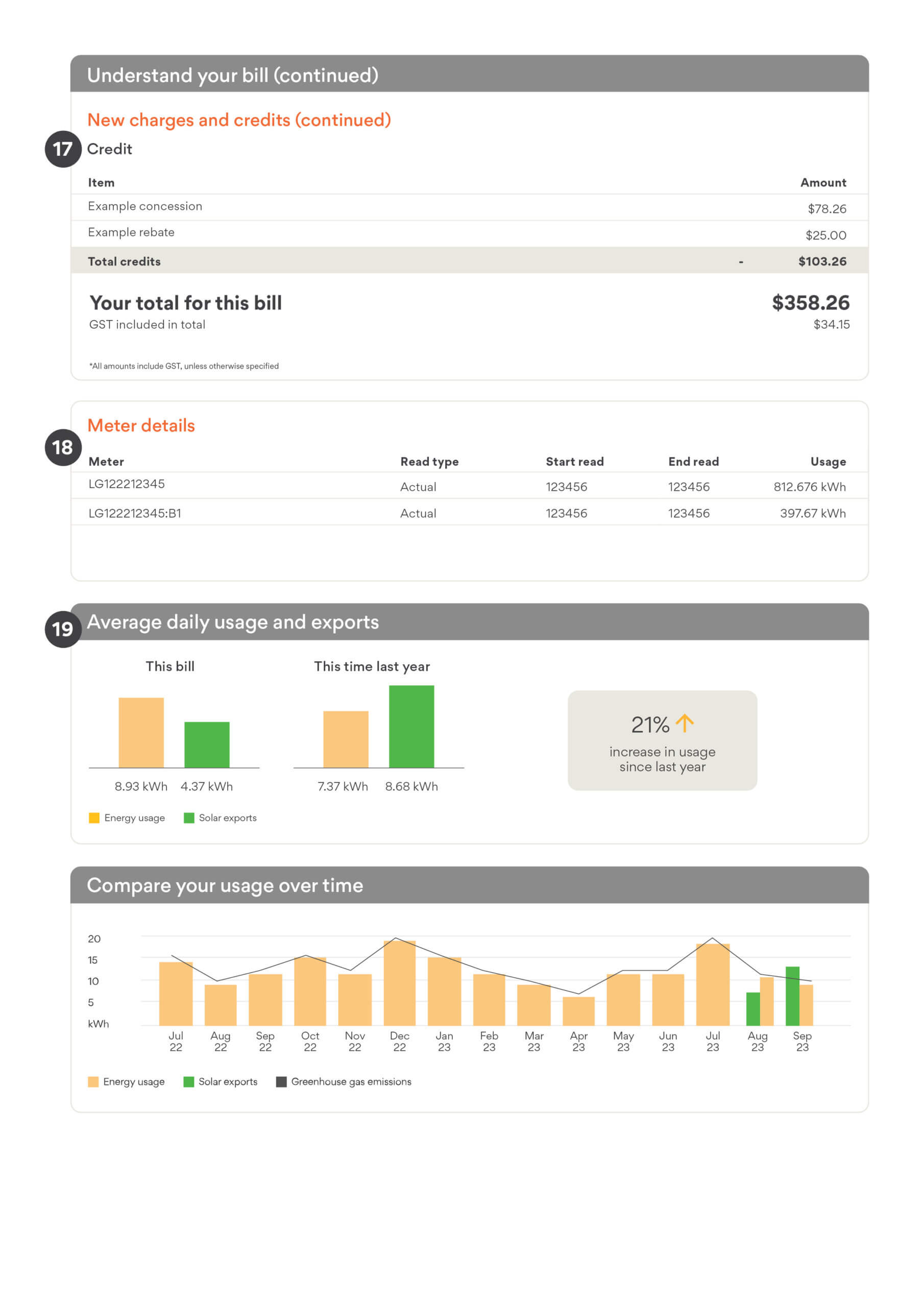
Task: Select the Total credits row
Action: (469, 261)
